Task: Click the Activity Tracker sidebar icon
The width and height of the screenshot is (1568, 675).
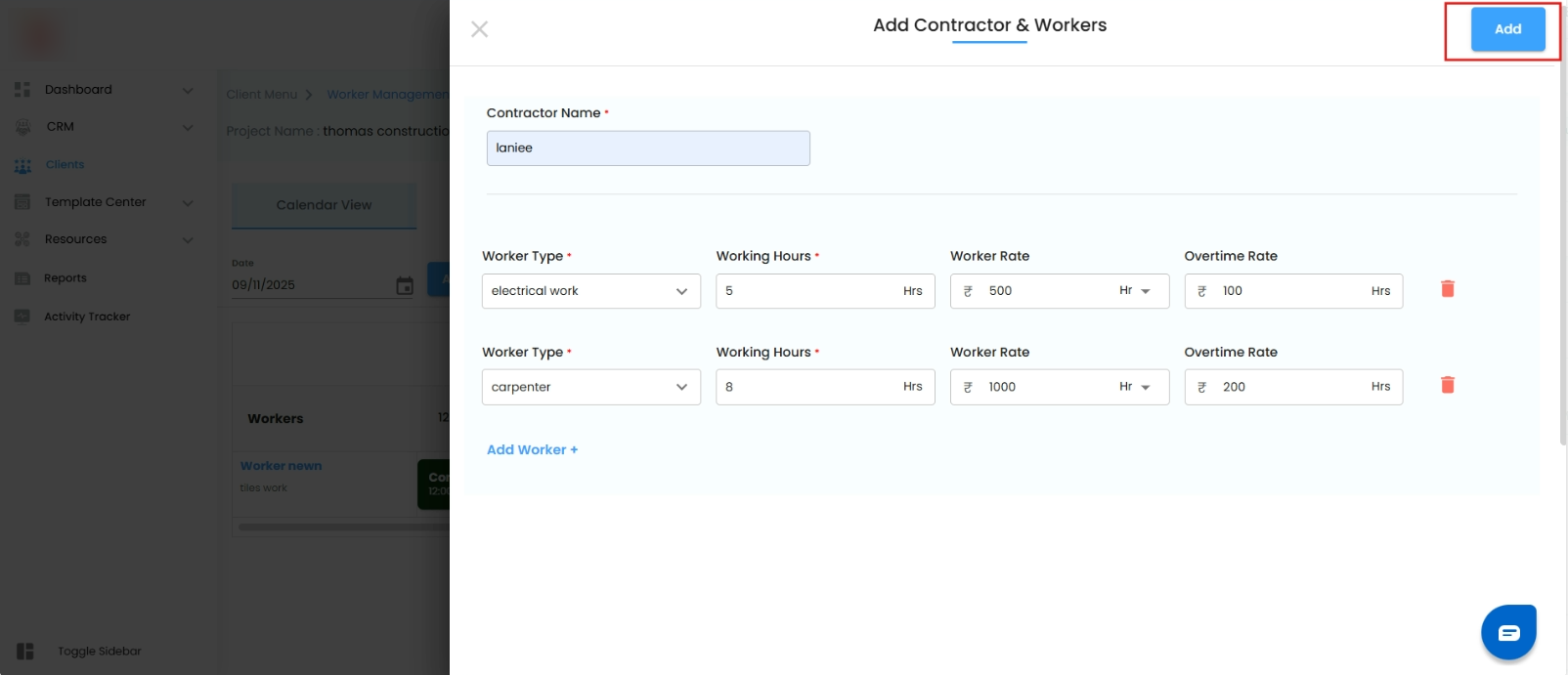Action: [x=22, y=316]
